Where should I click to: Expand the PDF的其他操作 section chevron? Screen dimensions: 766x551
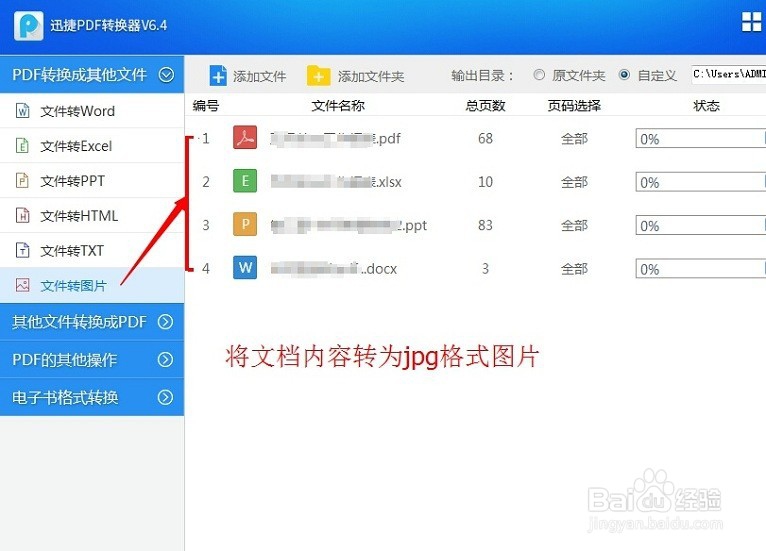[166, 360]
